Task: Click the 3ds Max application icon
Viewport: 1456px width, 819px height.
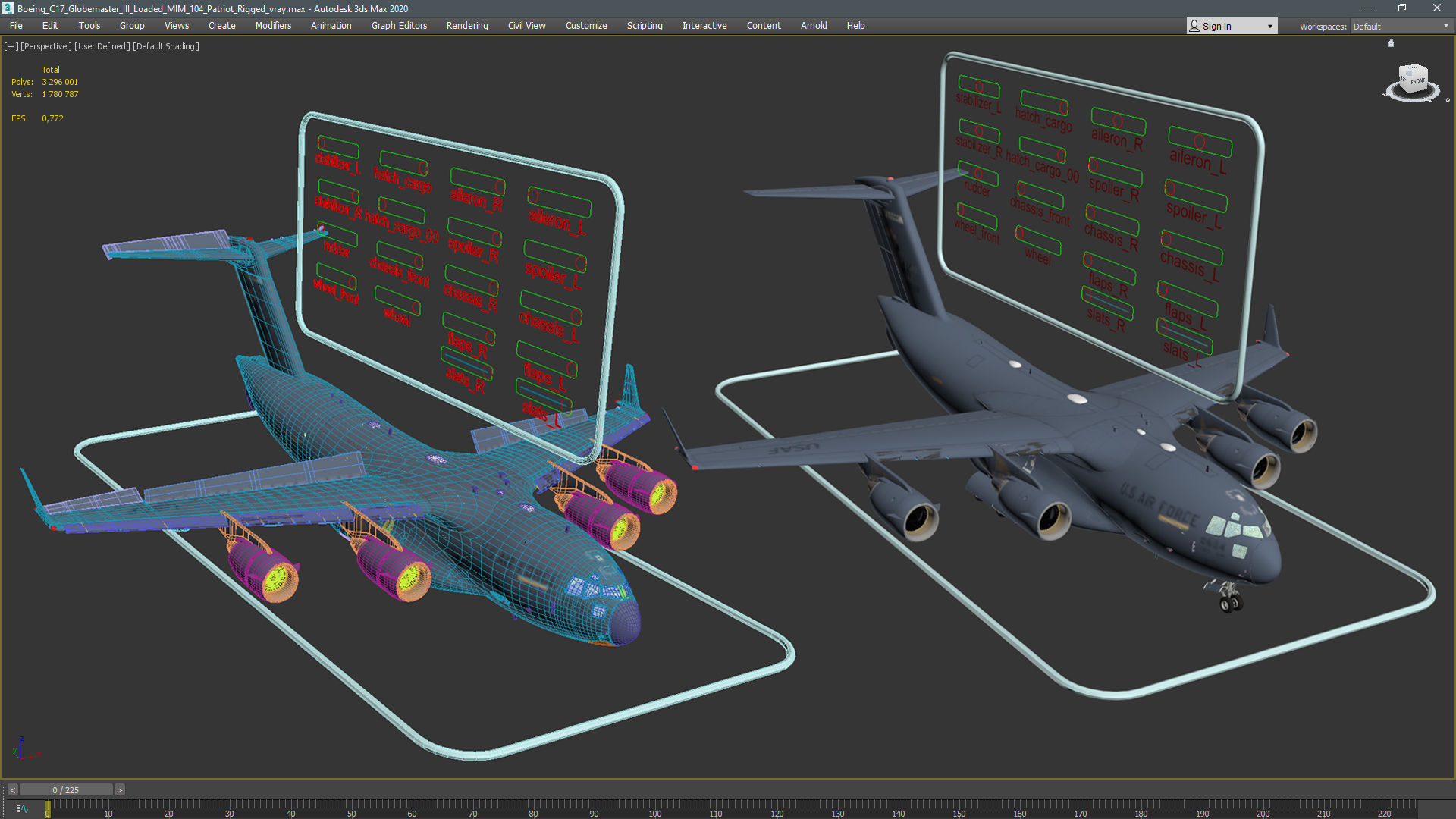Action: 8,8
